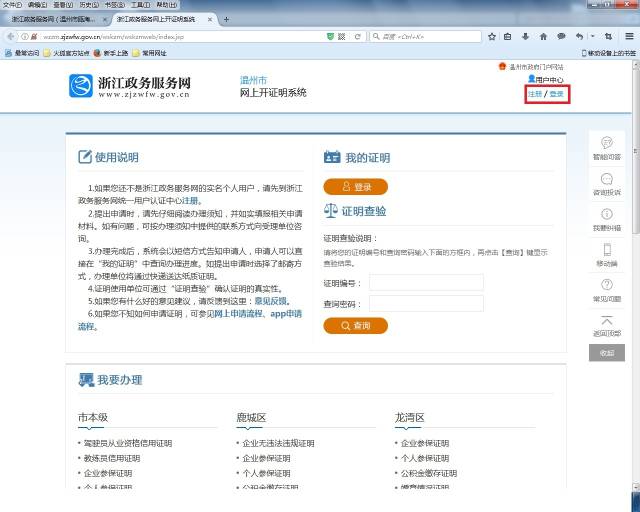Click the green shield icon in address bar
The width and height of the screenshot is (640, 512).
coord(330,37)
